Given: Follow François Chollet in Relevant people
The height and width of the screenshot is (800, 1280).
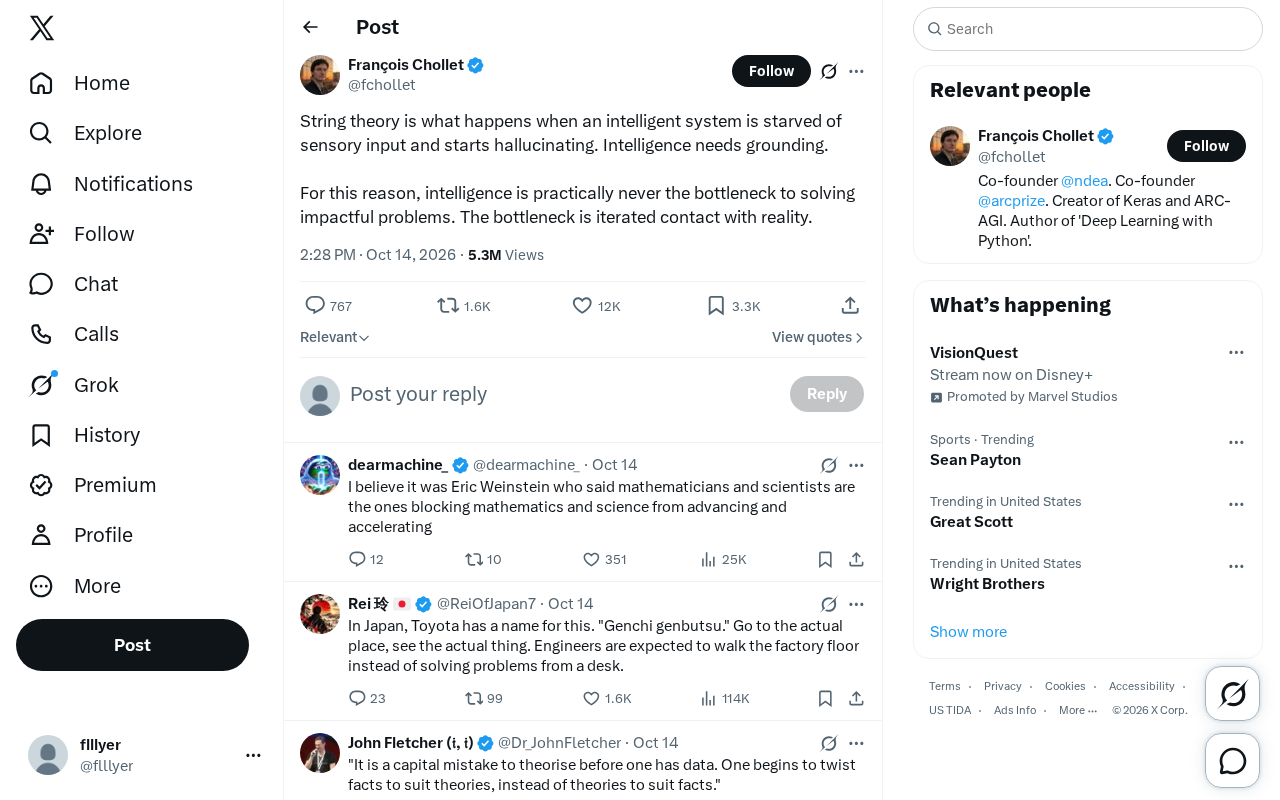Looking at the screenshot, I should click(1206, 146).
